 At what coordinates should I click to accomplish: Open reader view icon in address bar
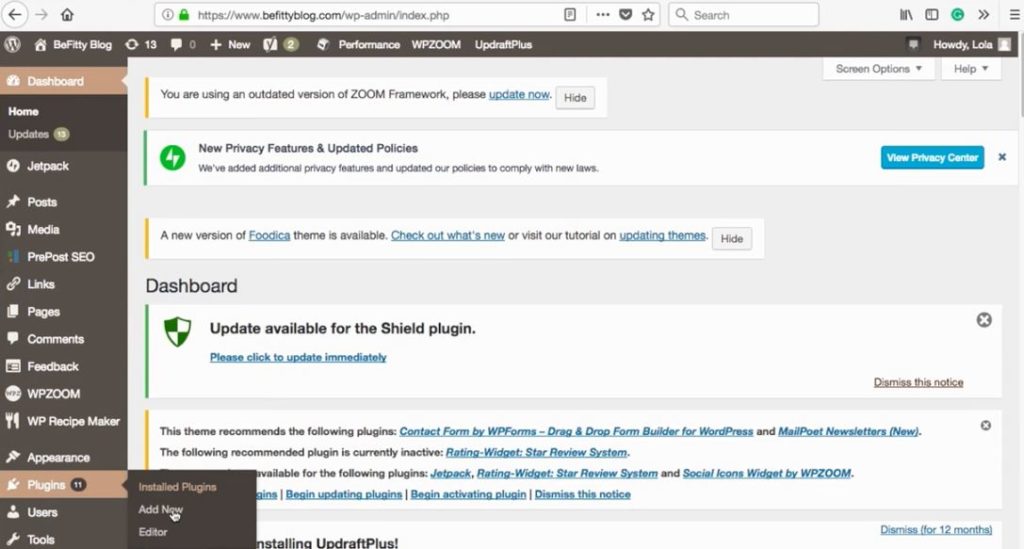point(570,14)
